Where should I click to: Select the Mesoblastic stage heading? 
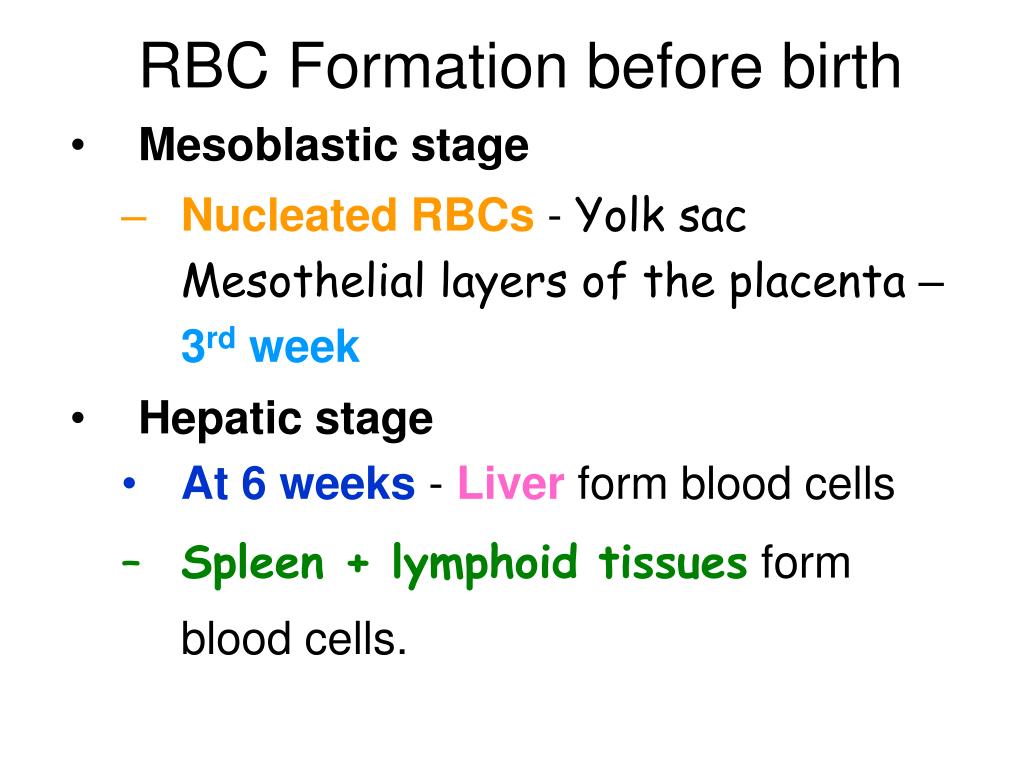point(334,146)
